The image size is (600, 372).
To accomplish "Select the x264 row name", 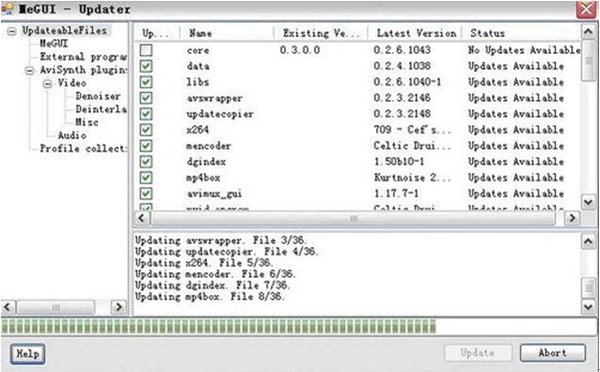I will click(197, 130).
